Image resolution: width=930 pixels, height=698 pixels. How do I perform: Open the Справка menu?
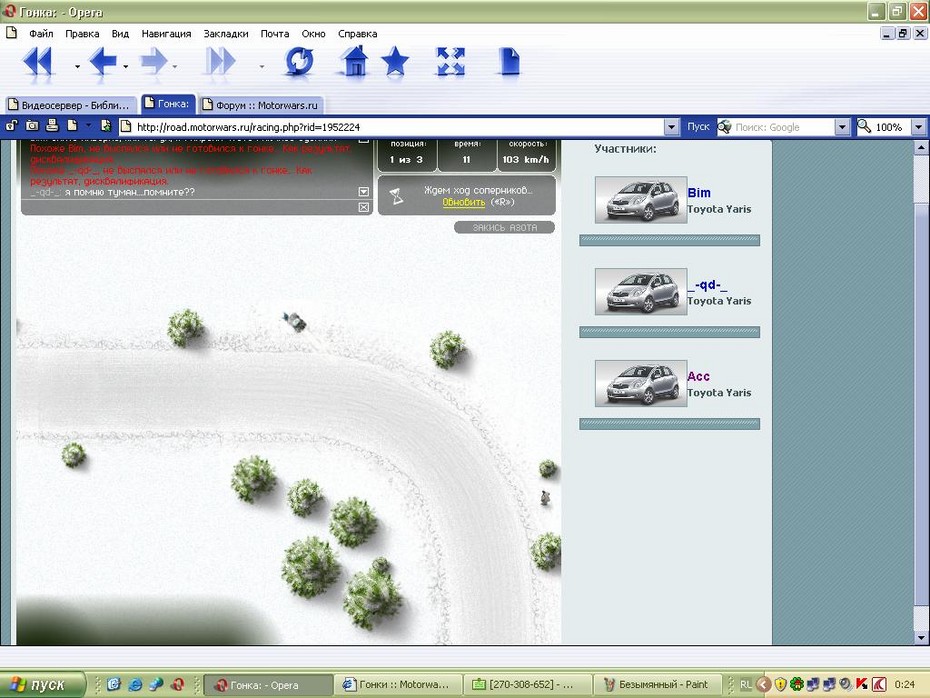click(x=358, y=34)
